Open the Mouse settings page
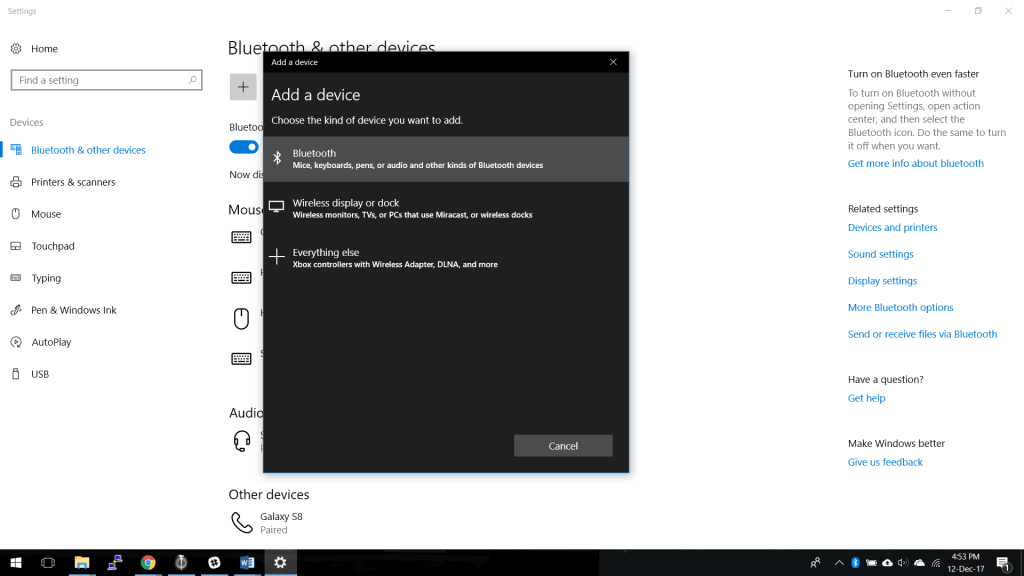Image resolution: width=1024 pixels, height=576 pixels. pos(46,214)
